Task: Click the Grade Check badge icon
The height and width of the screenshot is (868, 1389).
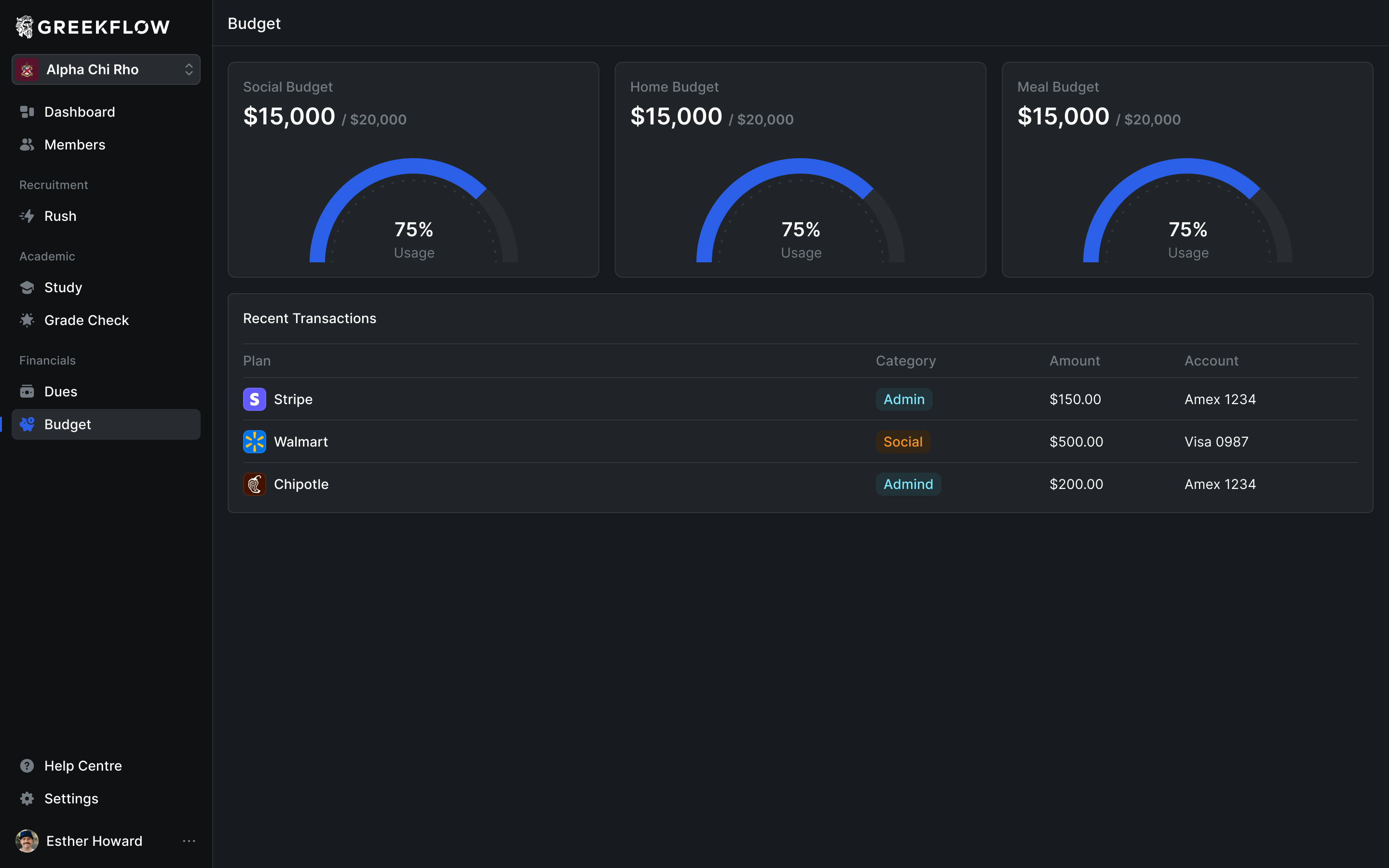Action: point(27,320)
